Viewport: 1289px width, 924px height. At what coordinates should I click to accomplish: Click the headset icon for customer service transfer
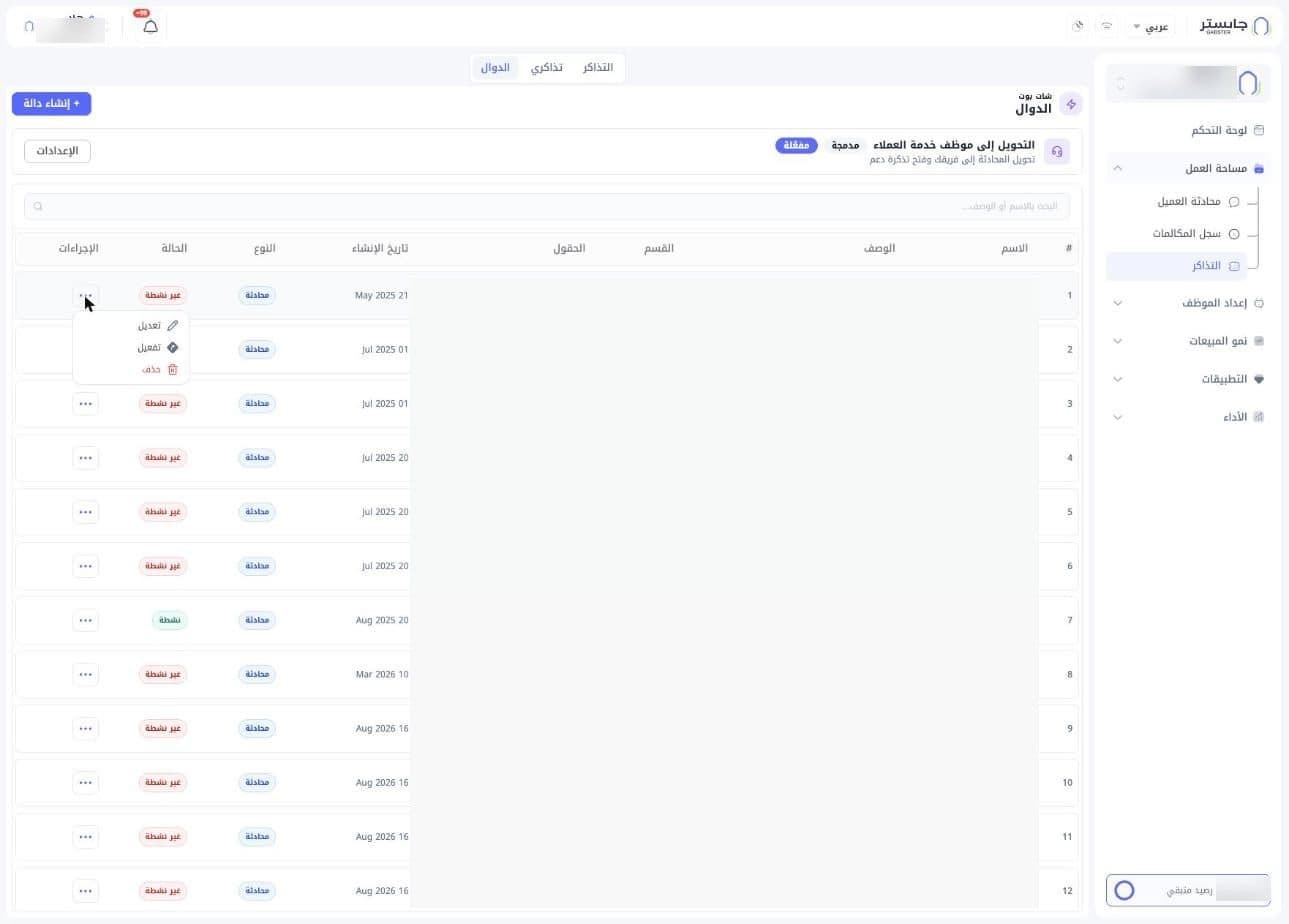pyautogui.click(x=1057, y=151)
